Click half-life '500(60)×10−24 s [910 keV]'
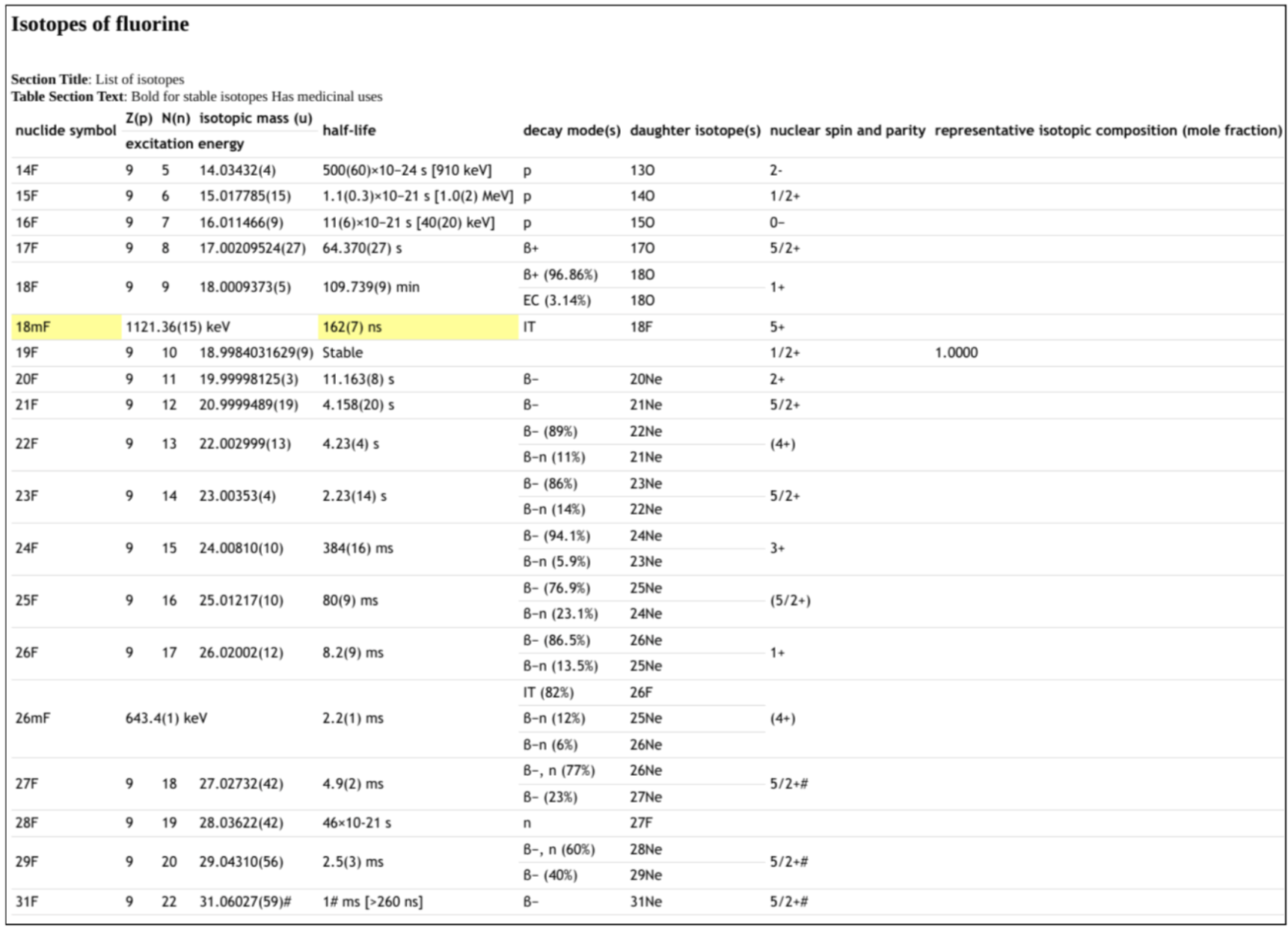The width and height of the screenshot is (1288, 927). click(407, 171)
